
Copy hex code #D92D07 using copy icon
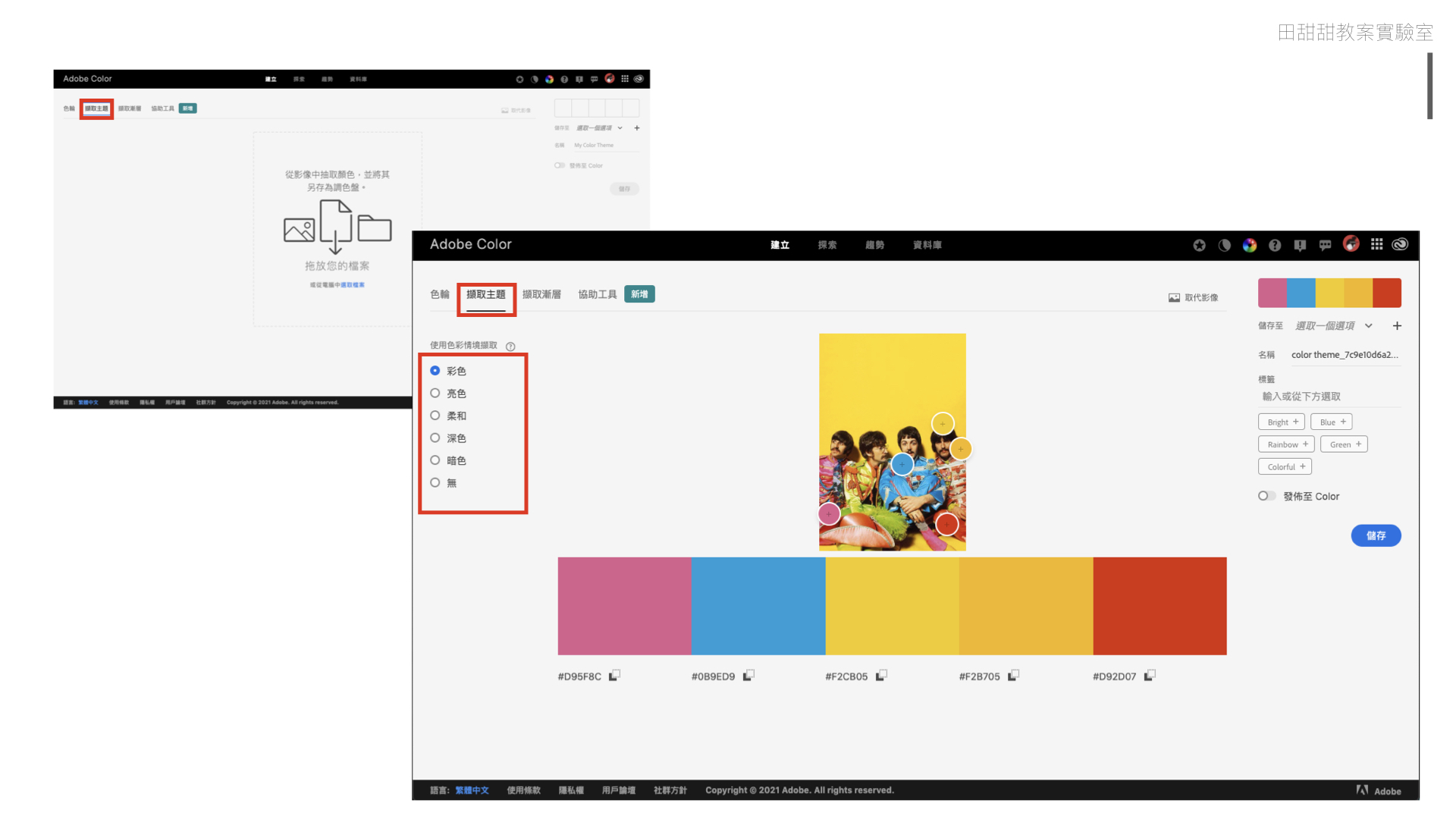click(x=1150, y=675)
